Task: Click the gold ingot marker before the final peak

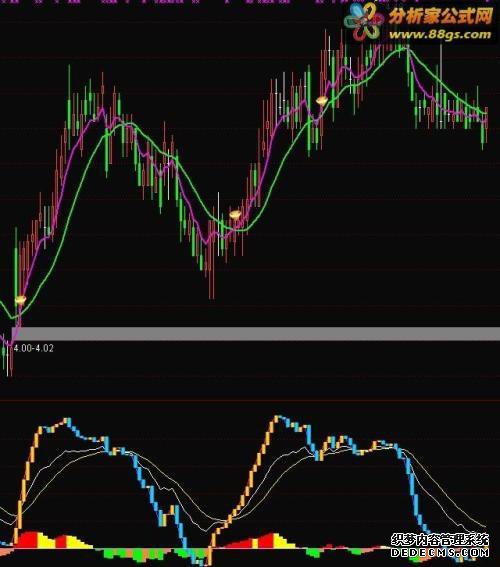Action: pyautogui.click(x=321, y=100)
